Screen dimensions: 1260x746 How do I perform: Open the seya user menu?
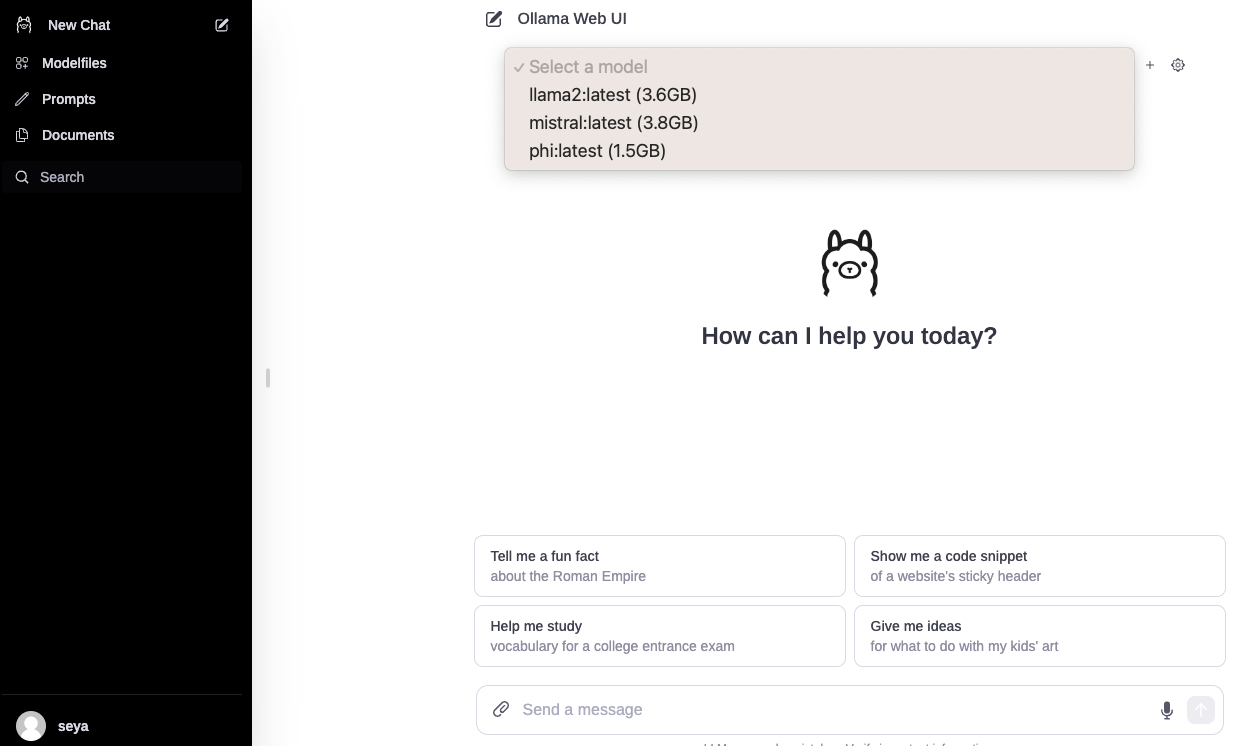(122, 726)
